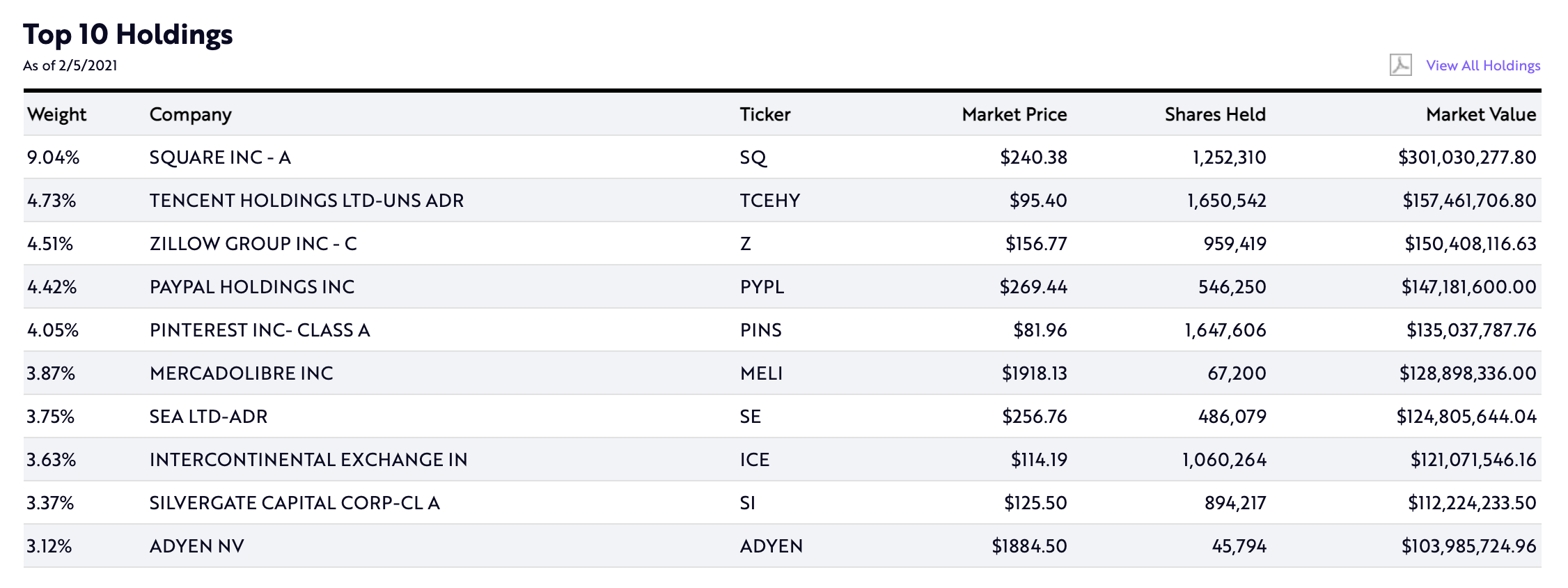Select the TENCENT HOLDINGS LTD-UNS ADR row name
This screenshot has height=588, width=1568.
pos(306,201)
